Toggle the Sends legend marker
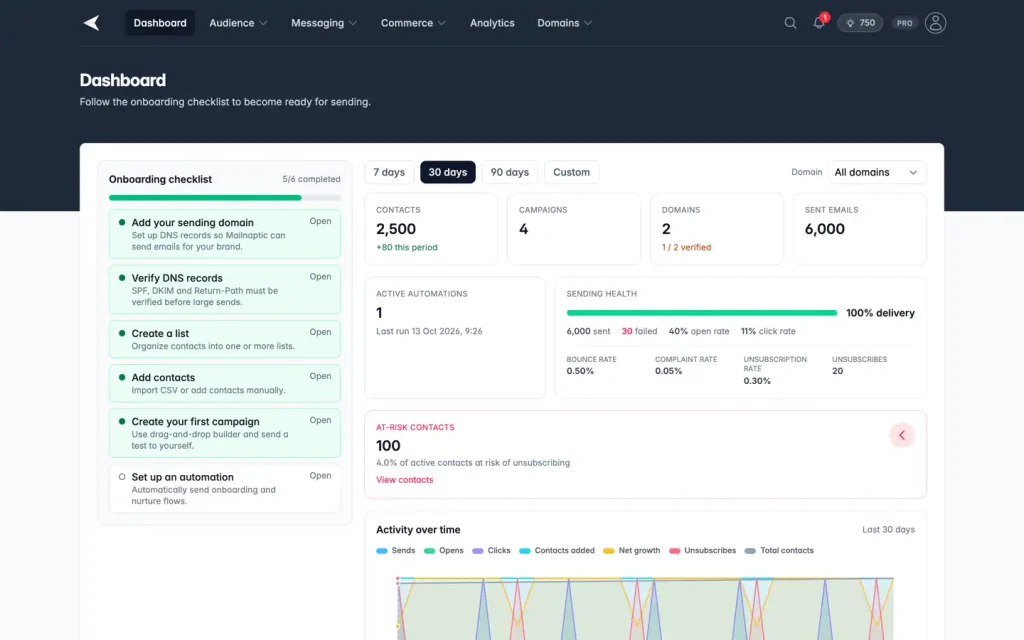 coord(382,551)
